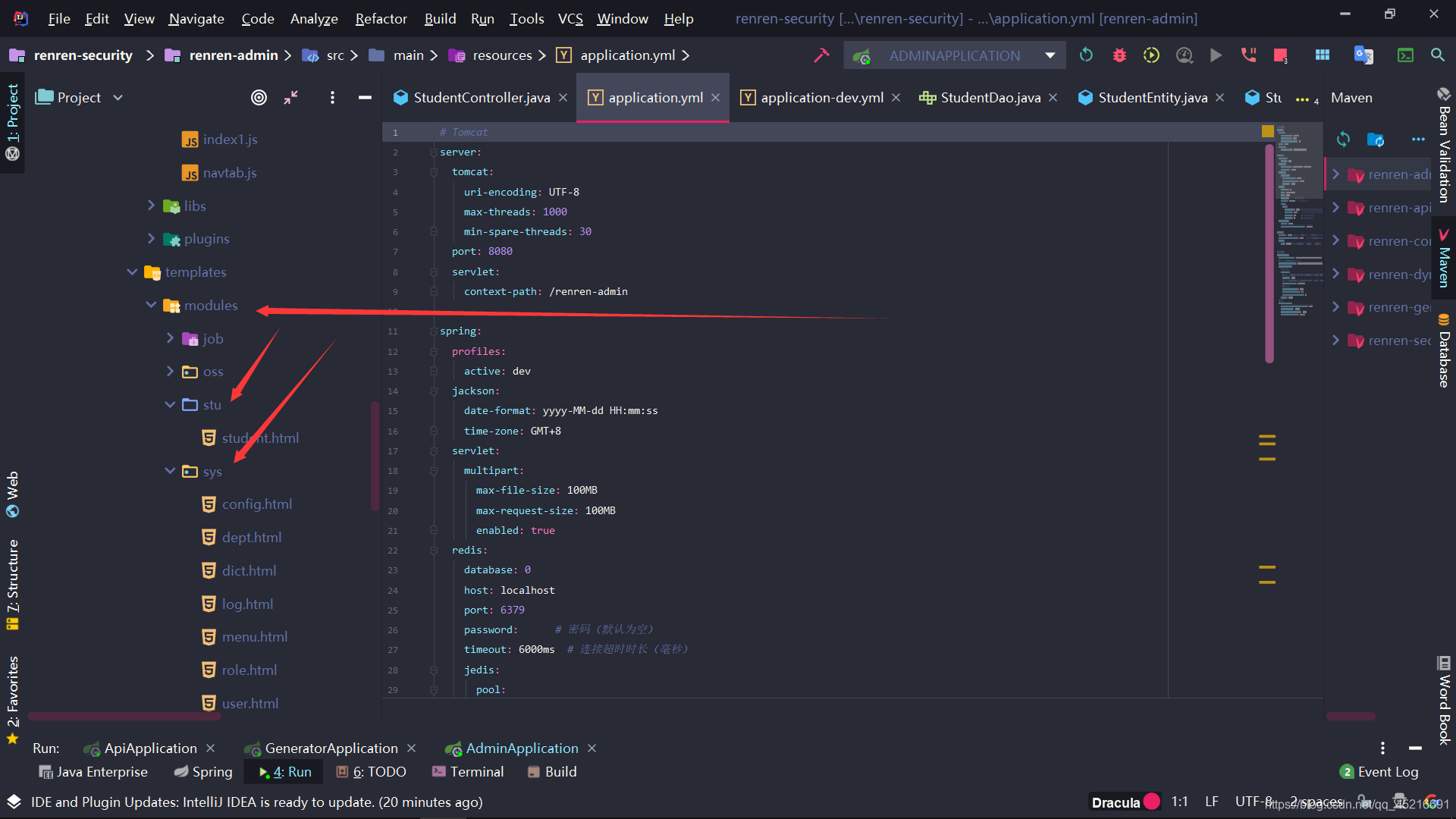The height and width of the screenshot is (819, 1456).
Task: Minimize the Run tool window
Action: click(x=1415, y=748)
